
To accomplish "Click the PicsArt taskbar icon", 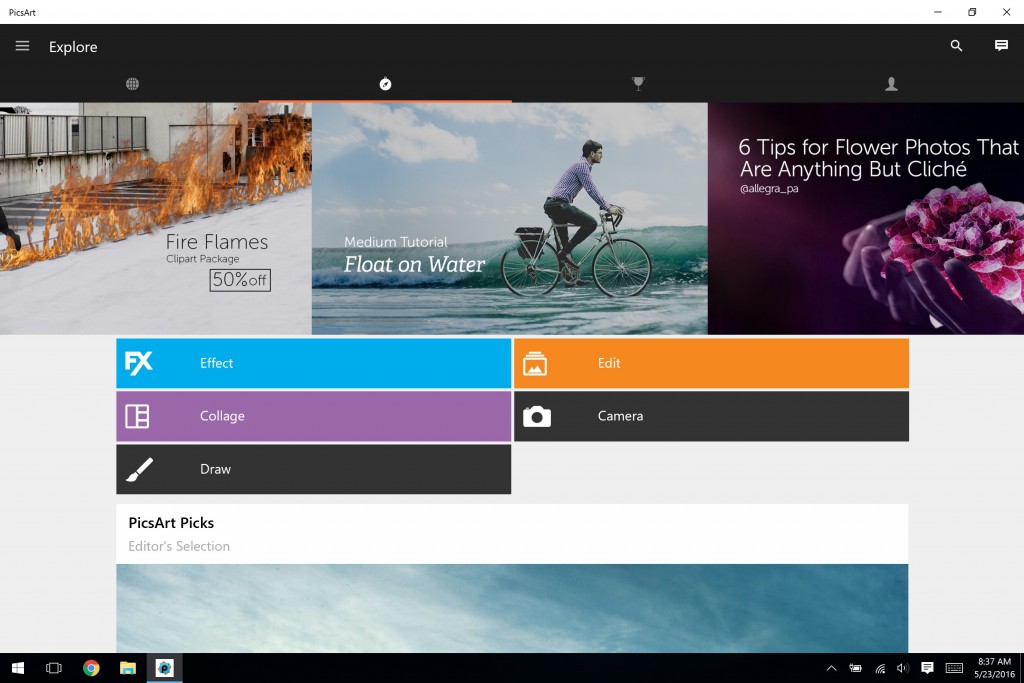I will [x=165, y=668].
